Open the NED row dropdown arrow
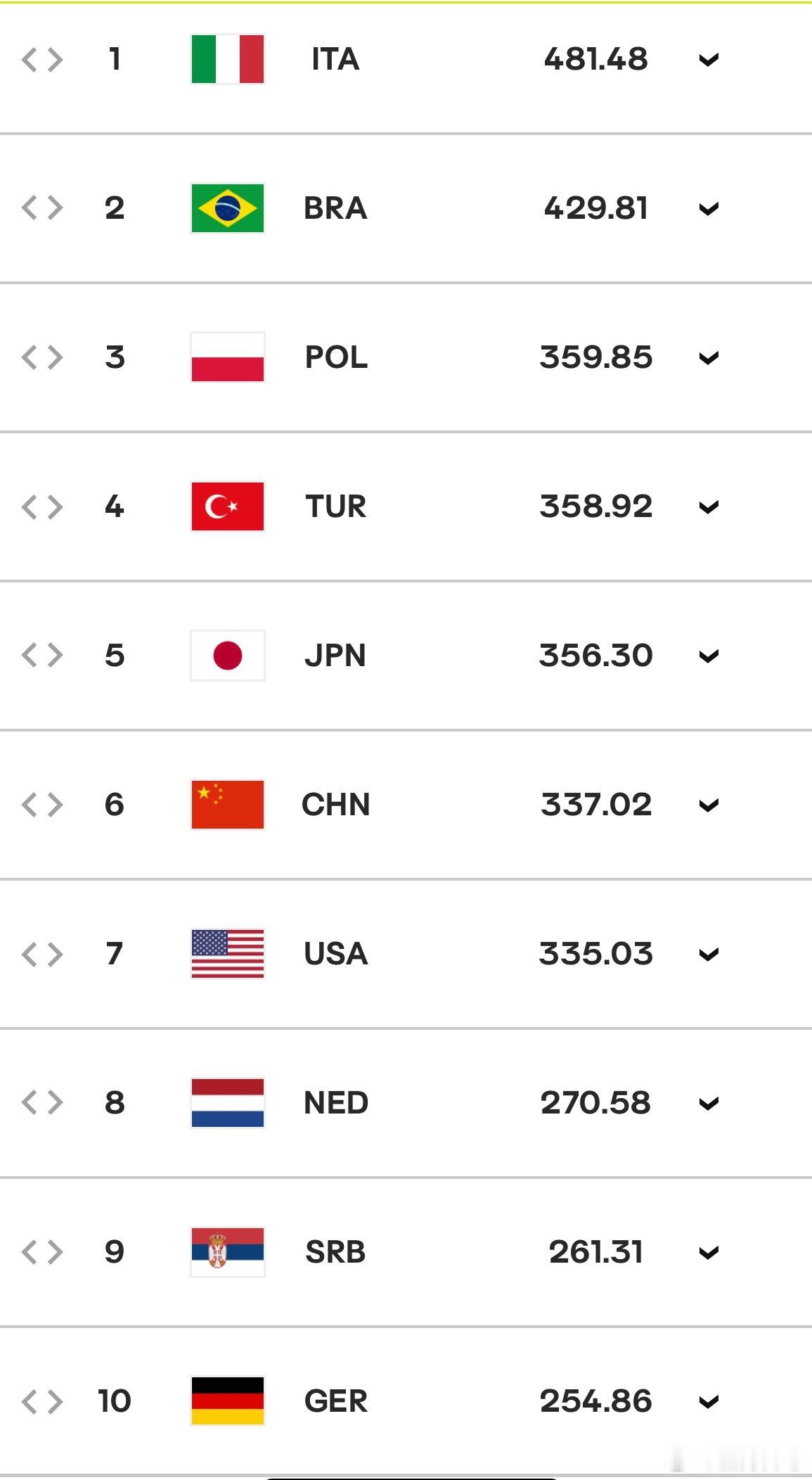Screen dimensions: 812x1480 coord(709,1104)
